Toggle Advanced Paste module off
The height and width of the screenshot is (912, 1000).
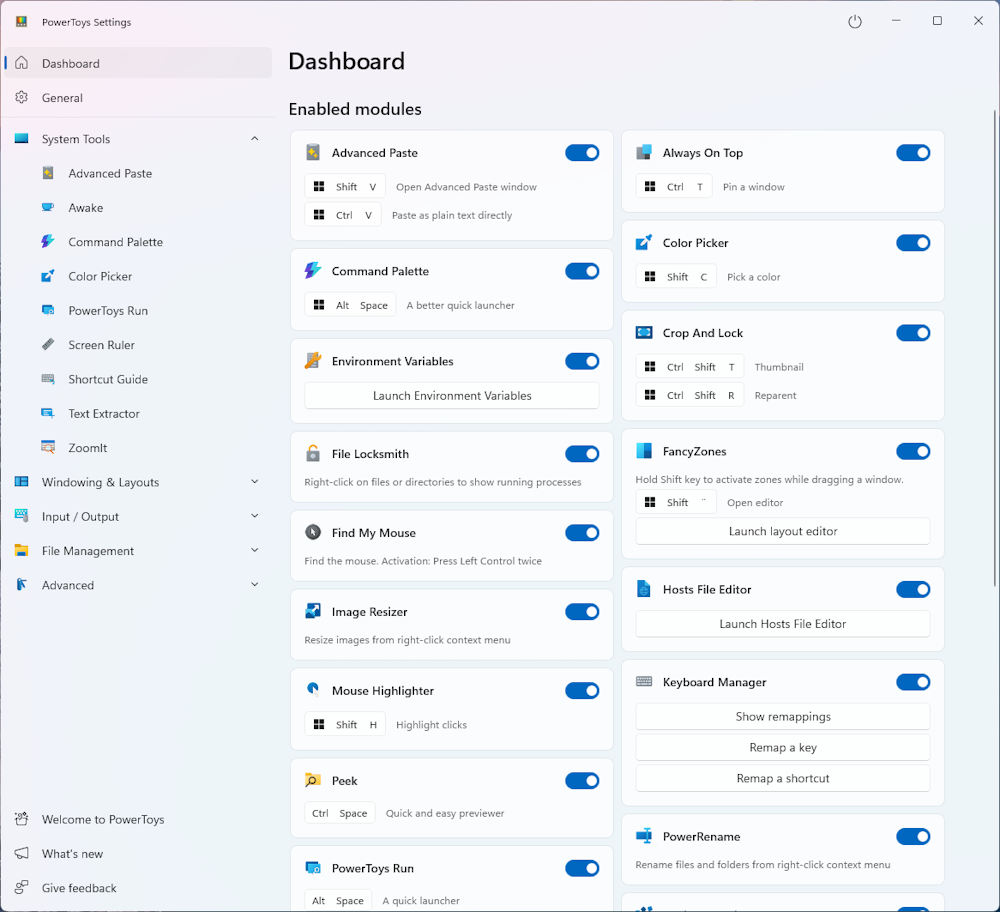click(582, 152)
